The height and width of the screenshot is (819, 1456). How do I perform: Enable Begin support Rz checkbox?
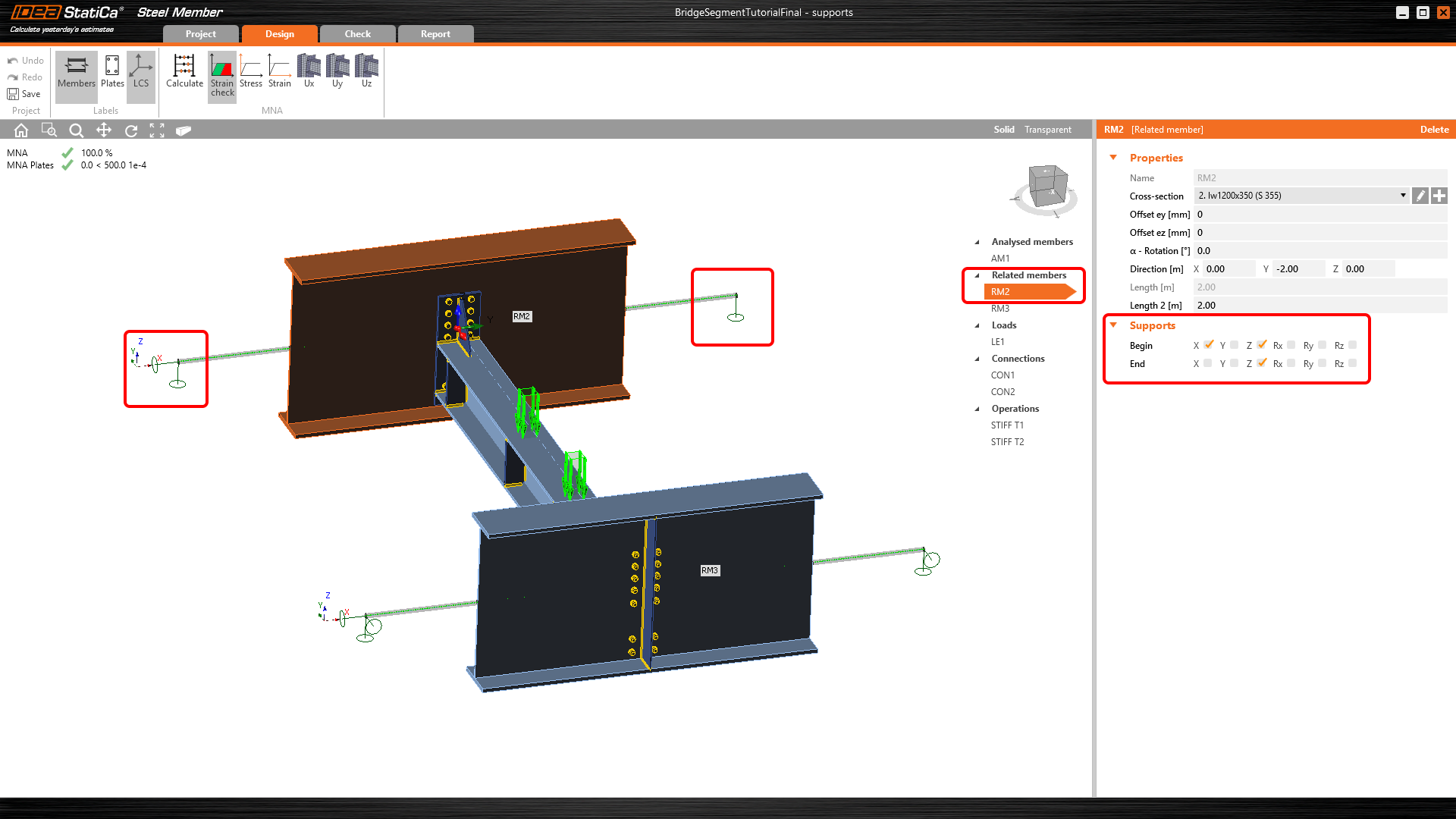(x=1352, y=345)
